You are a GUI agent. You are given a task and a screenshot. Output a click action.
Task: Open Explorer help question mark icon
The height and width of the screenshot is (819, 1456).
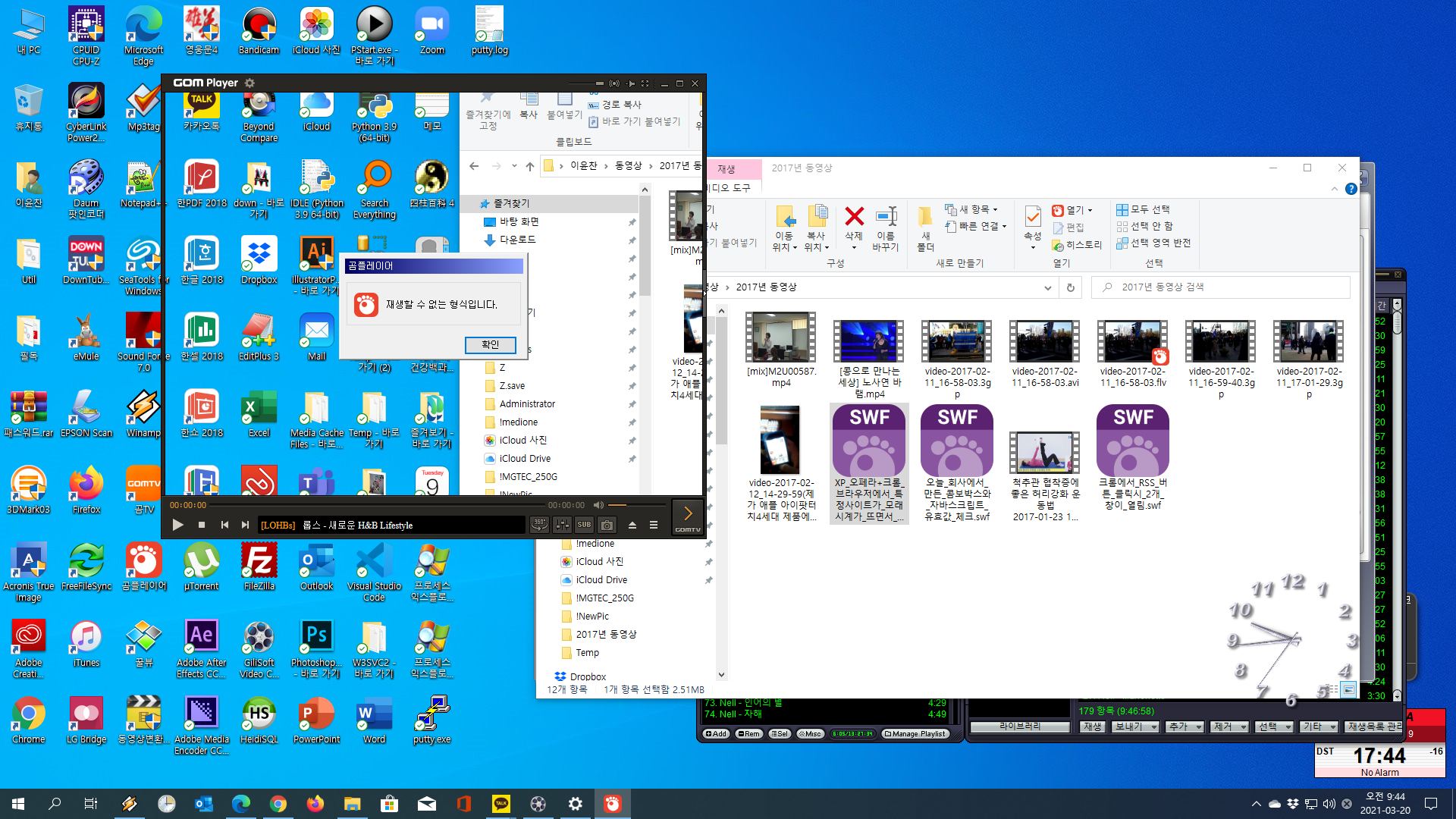pyautogui.click(x=1351, y=189)
